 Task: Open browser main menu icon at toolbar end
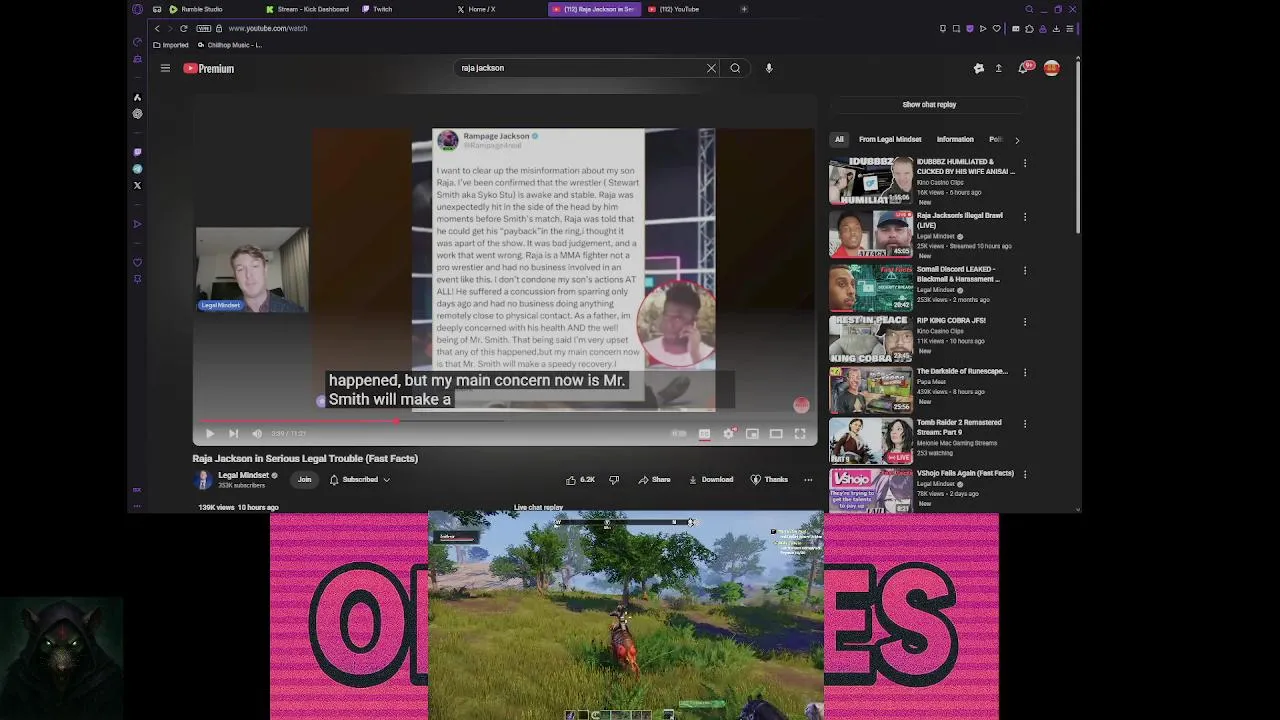(1069, 28)
